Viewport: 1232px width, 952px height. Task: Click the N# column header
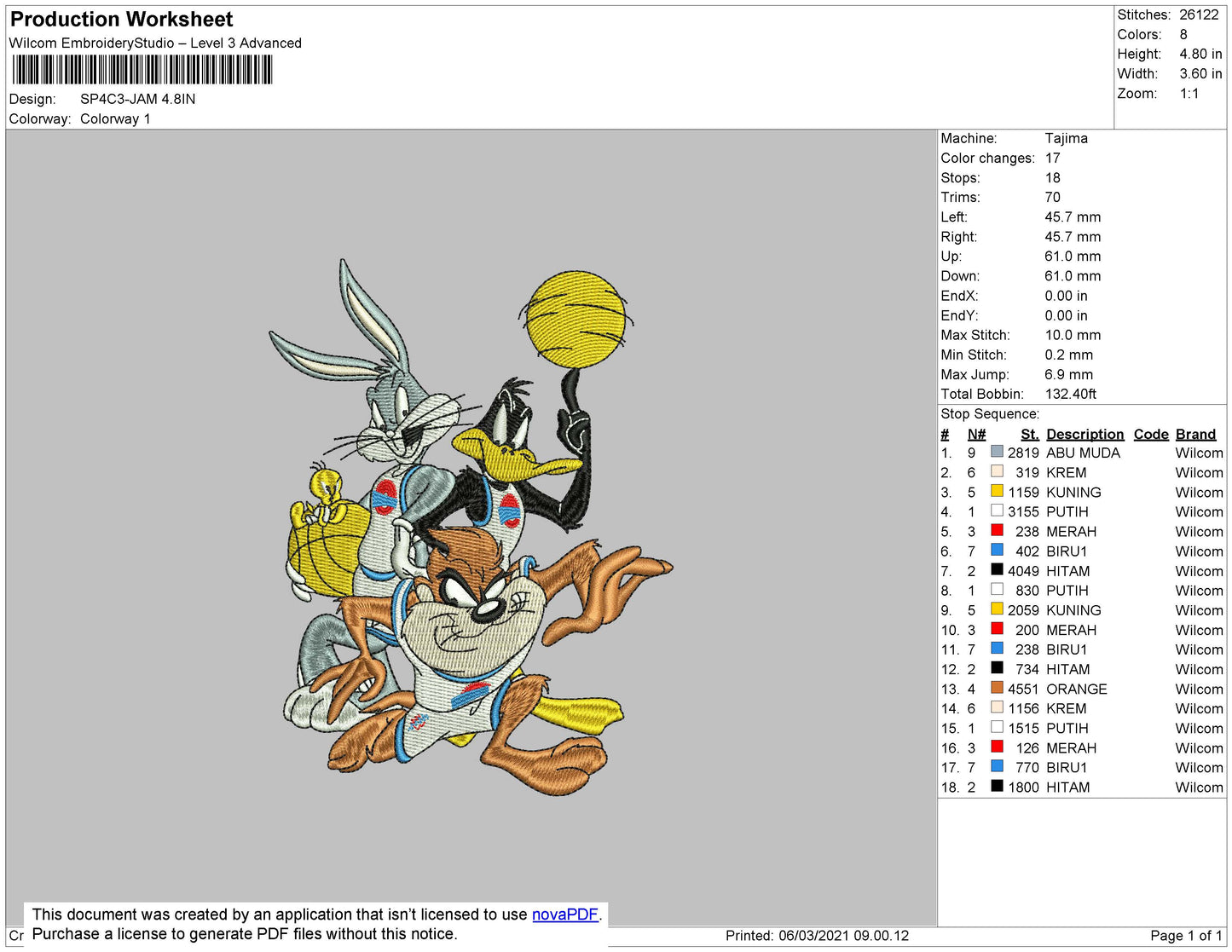click(976, 434)
